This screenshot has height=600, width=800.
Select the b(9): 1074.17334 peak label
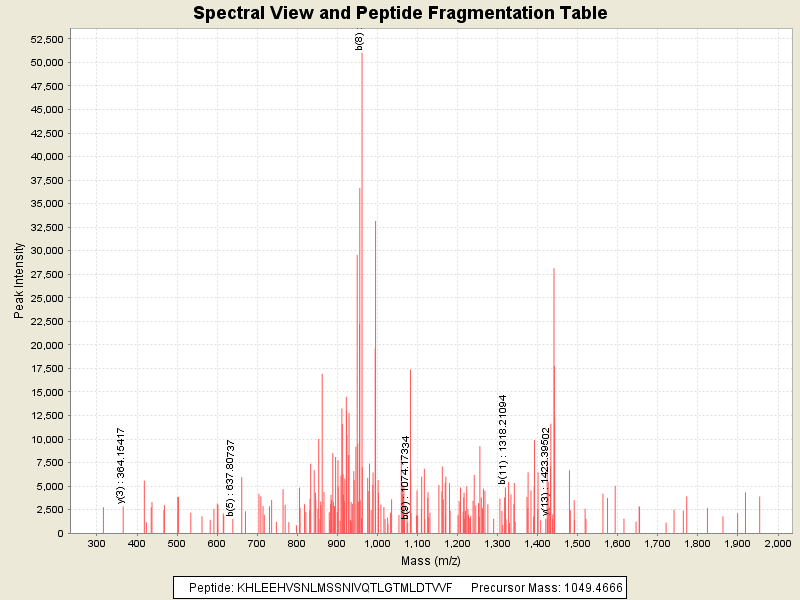point(405,477)
